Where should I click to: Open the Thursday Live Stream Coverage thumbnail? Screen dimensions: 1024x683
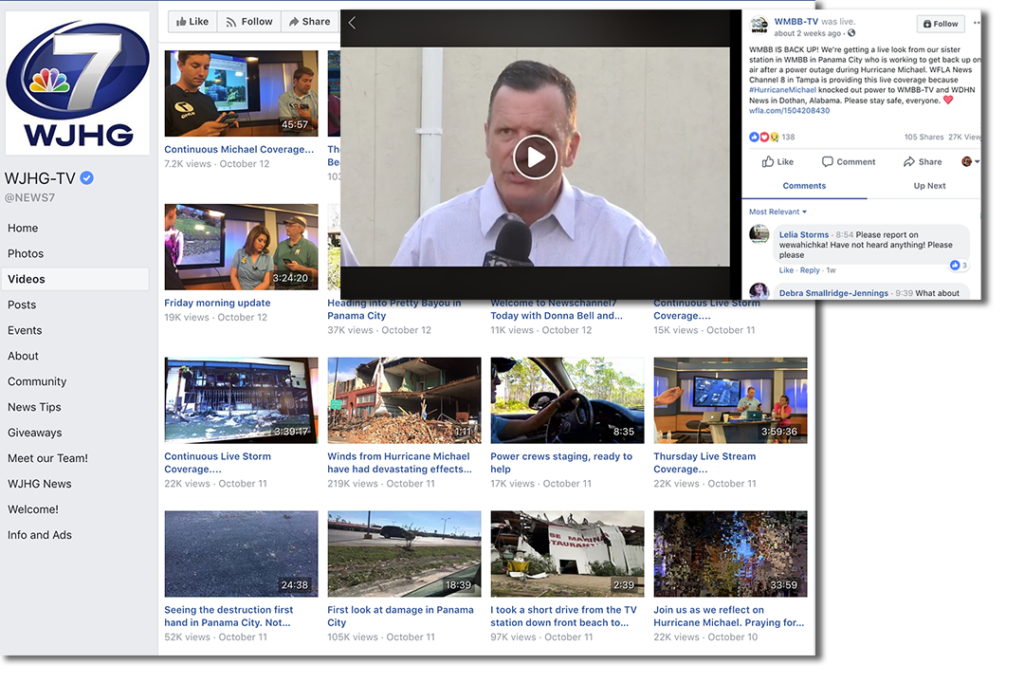pos(730,400)
